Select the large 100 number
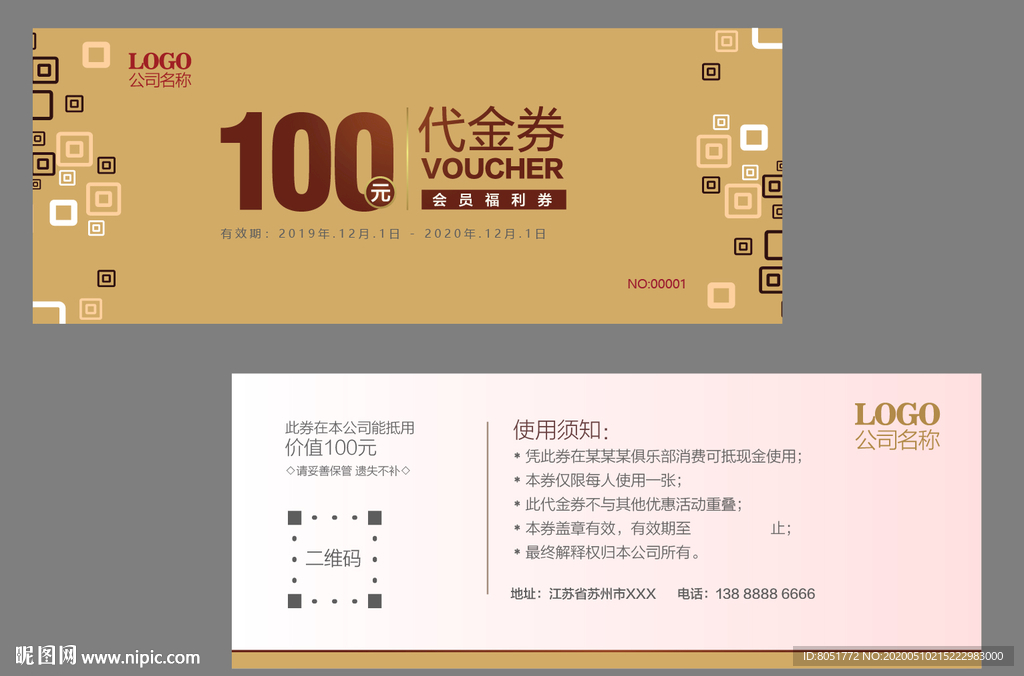Viewport: 1024px width, 676px height. pos(307,161)
